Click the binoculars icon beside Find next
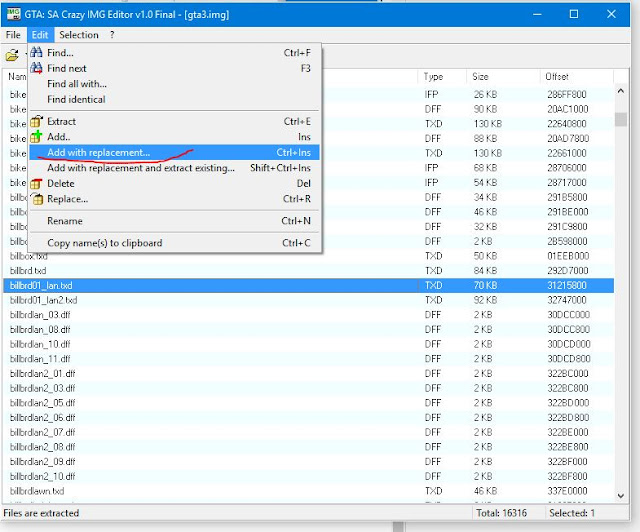This screenshot has height=532, width=640. click(36, 68)
